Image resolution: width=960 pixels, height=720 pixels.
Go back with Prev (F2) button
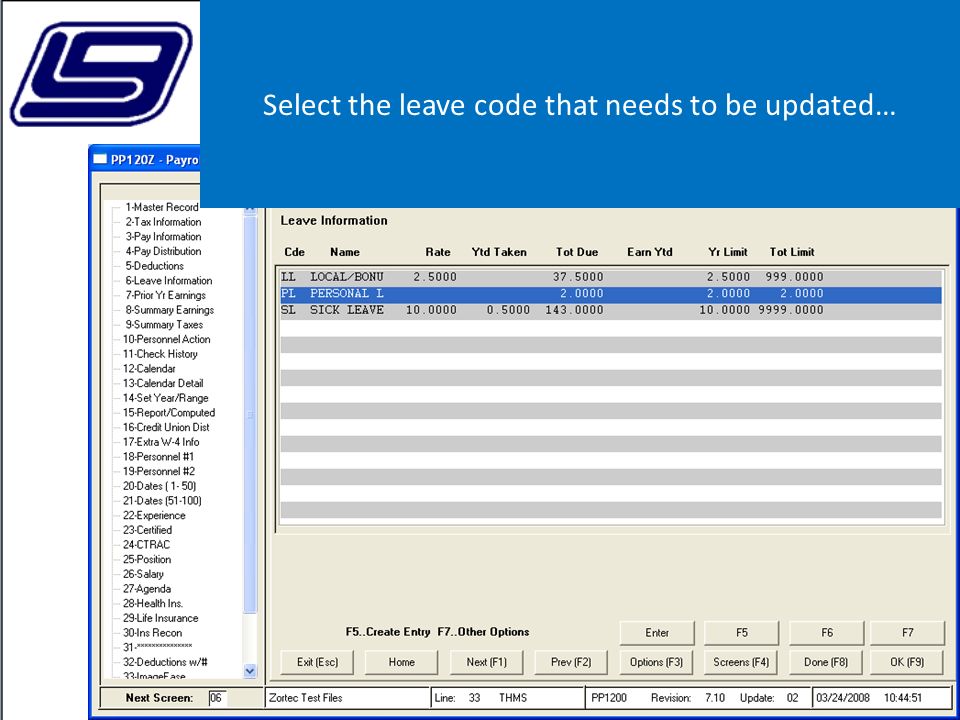571,662
